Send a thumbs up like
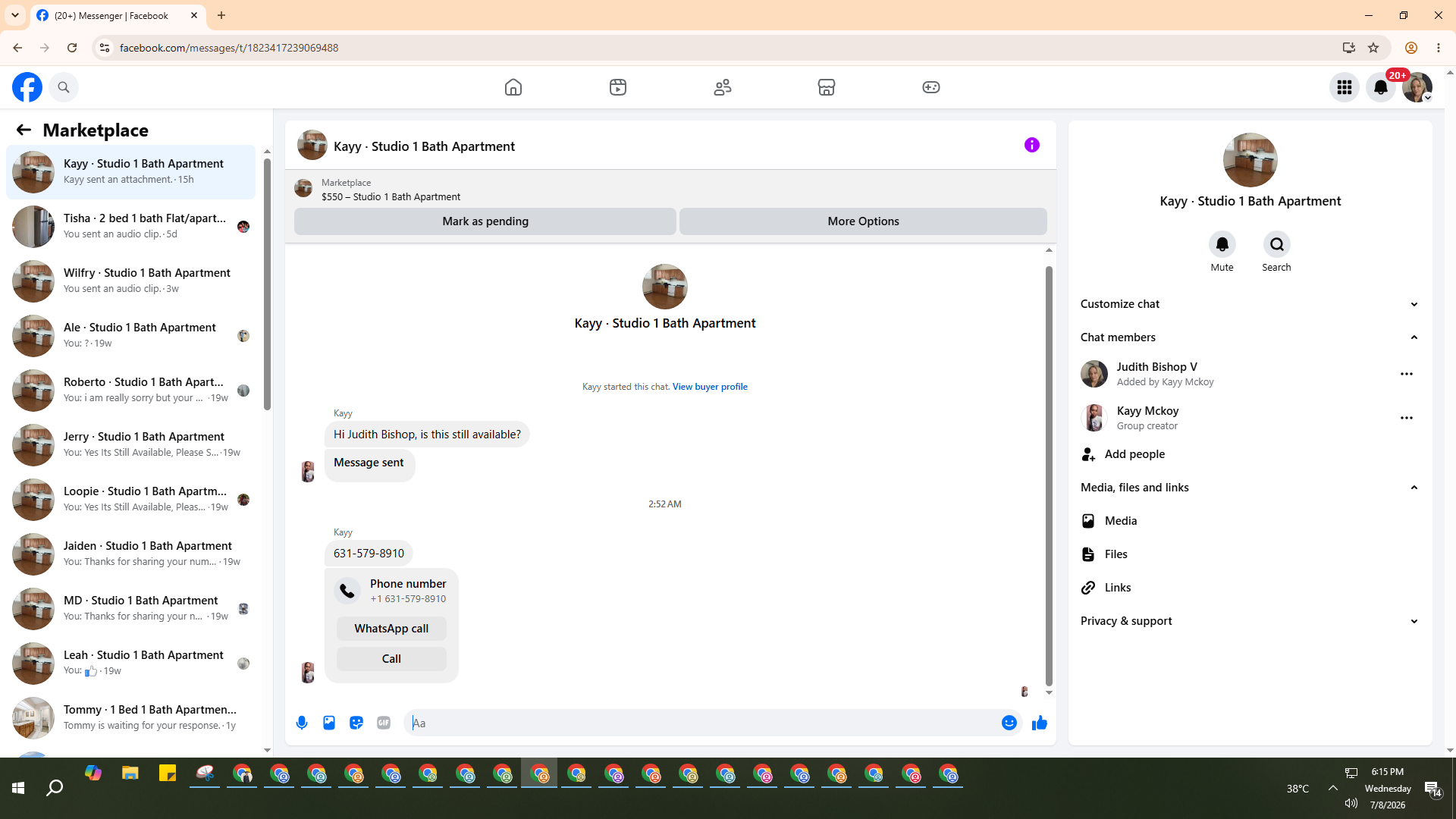The image size is (1456, 819). 1040,723
